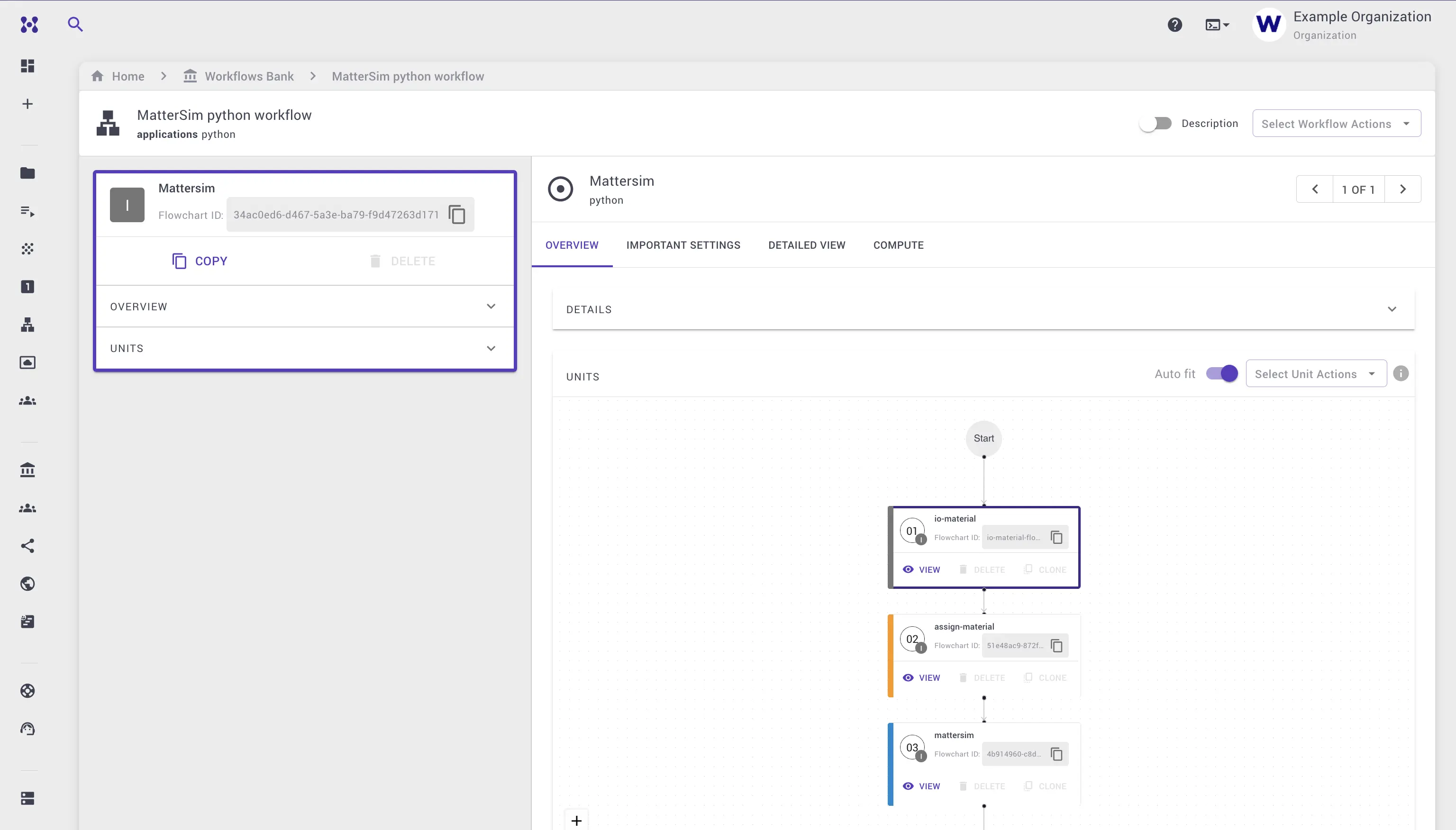Open the folder projects icon in sidebar

[x=27, y=173]
